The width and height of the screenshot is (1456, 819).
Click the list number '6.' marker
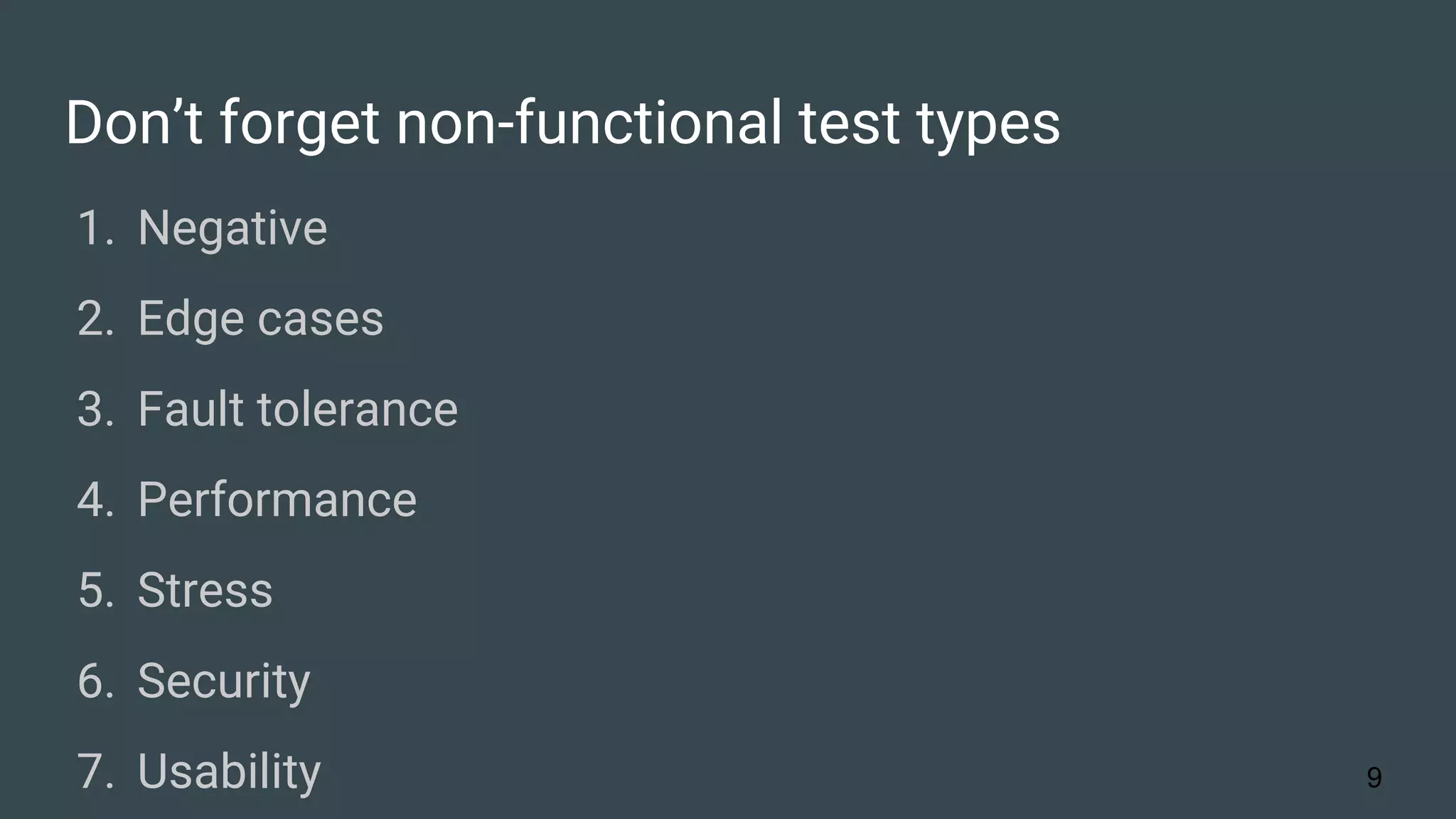[96, 681]
